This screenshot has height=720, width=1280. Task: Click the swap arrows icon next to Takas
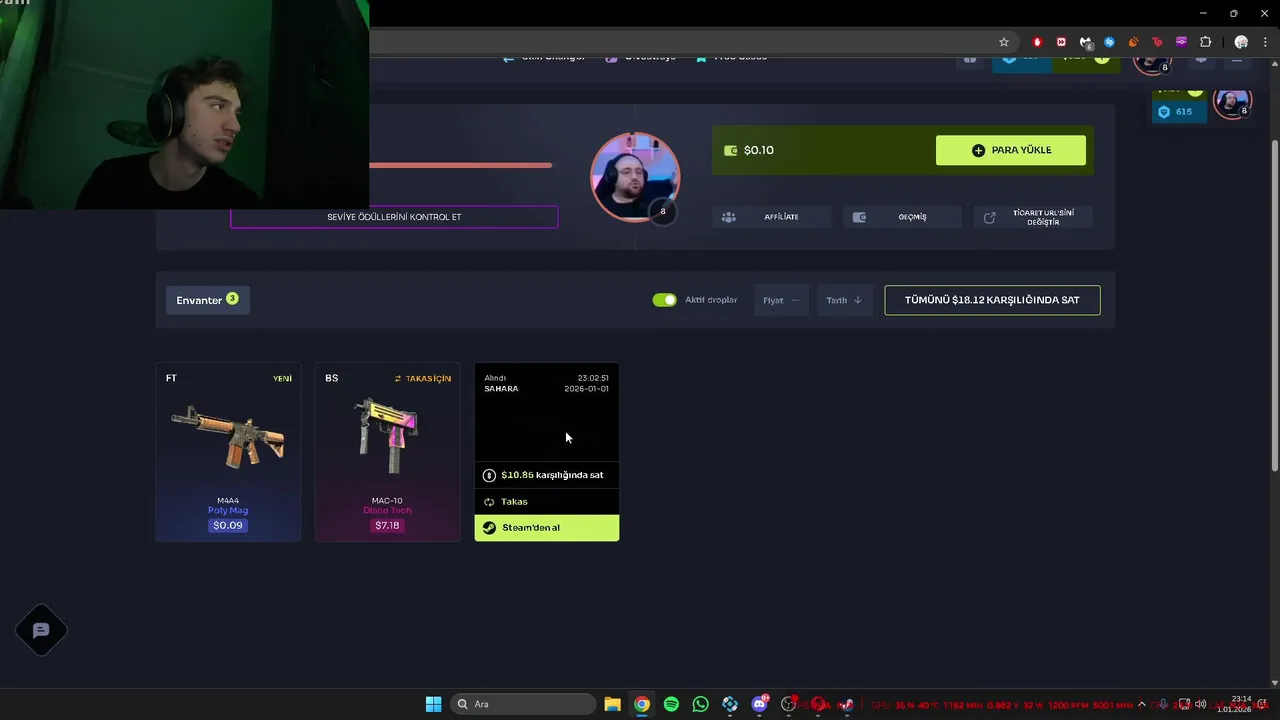[489, 502]
